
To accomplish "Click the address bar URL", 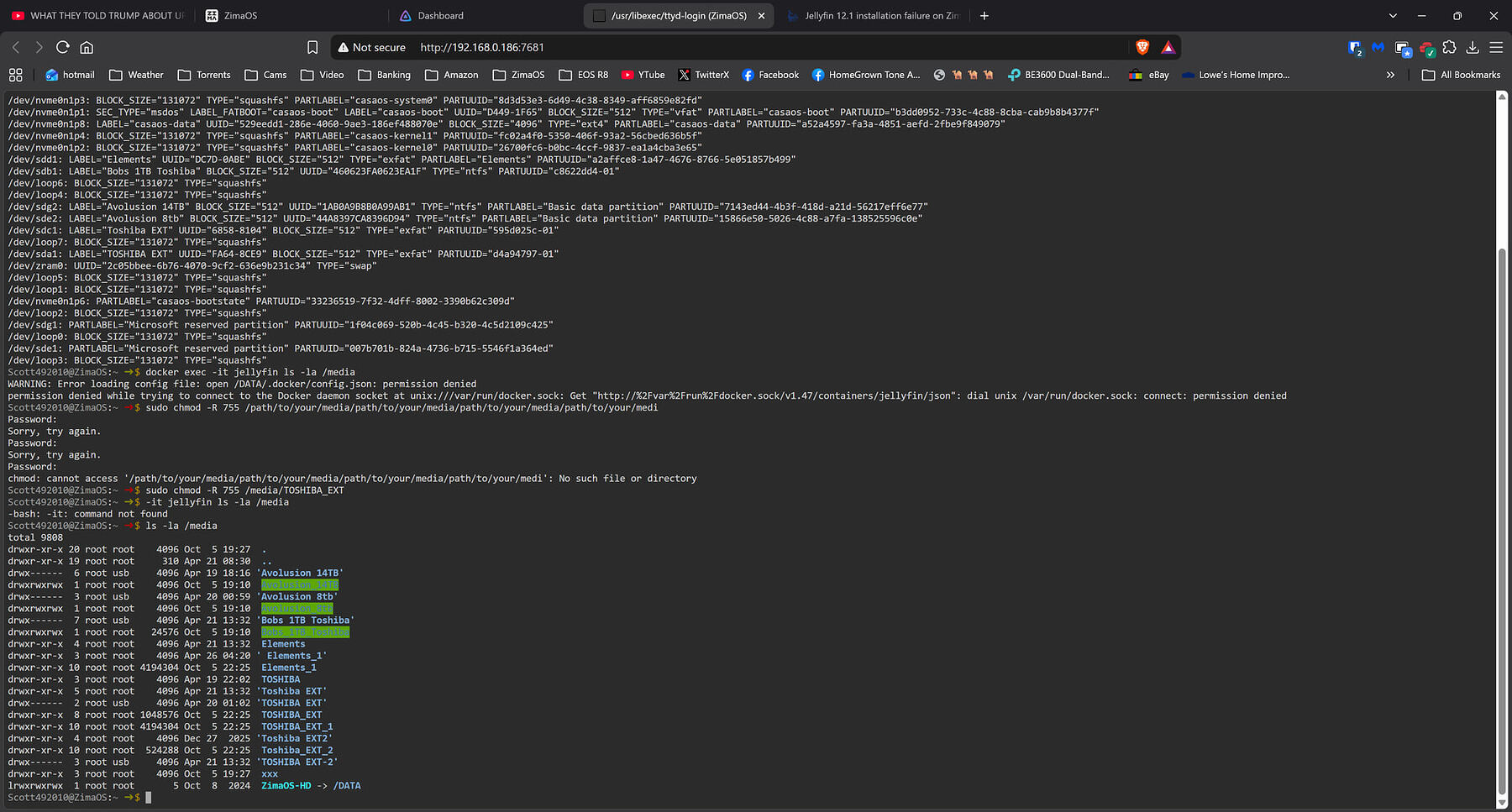I will tap(482, 47).
